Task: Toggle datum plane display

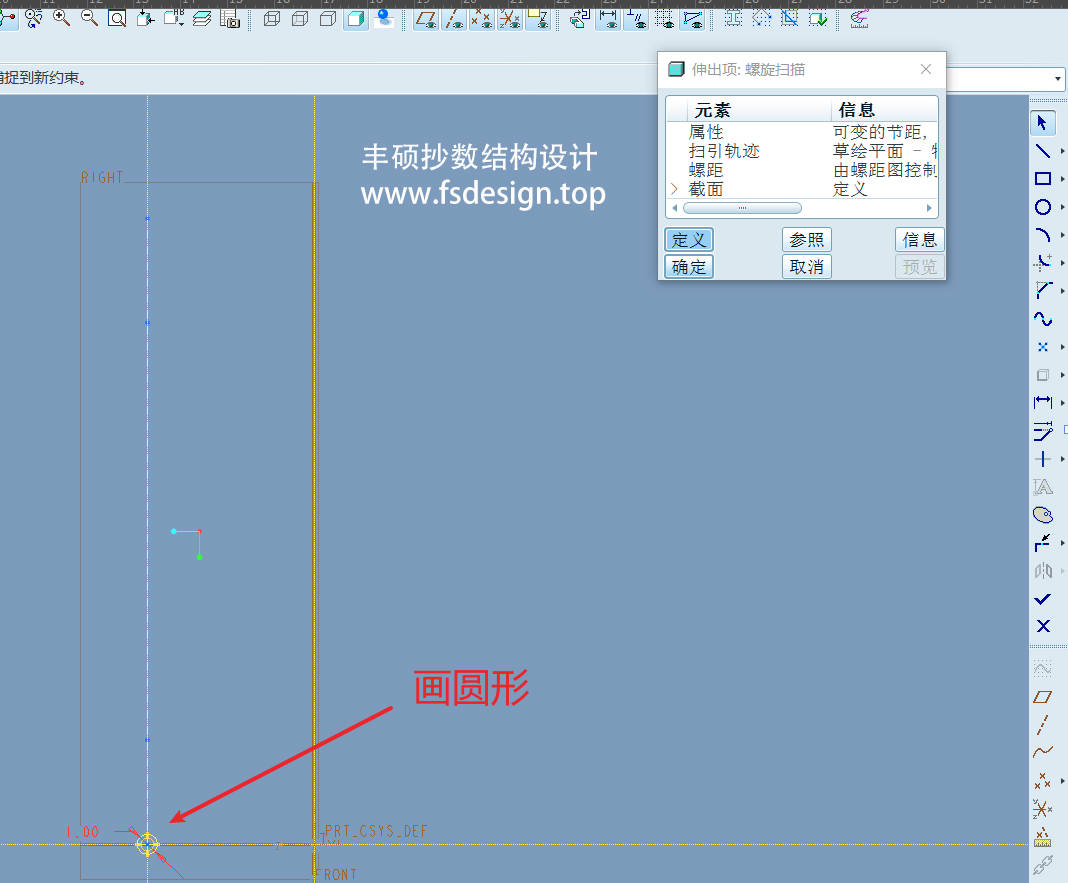Action: 426,18
